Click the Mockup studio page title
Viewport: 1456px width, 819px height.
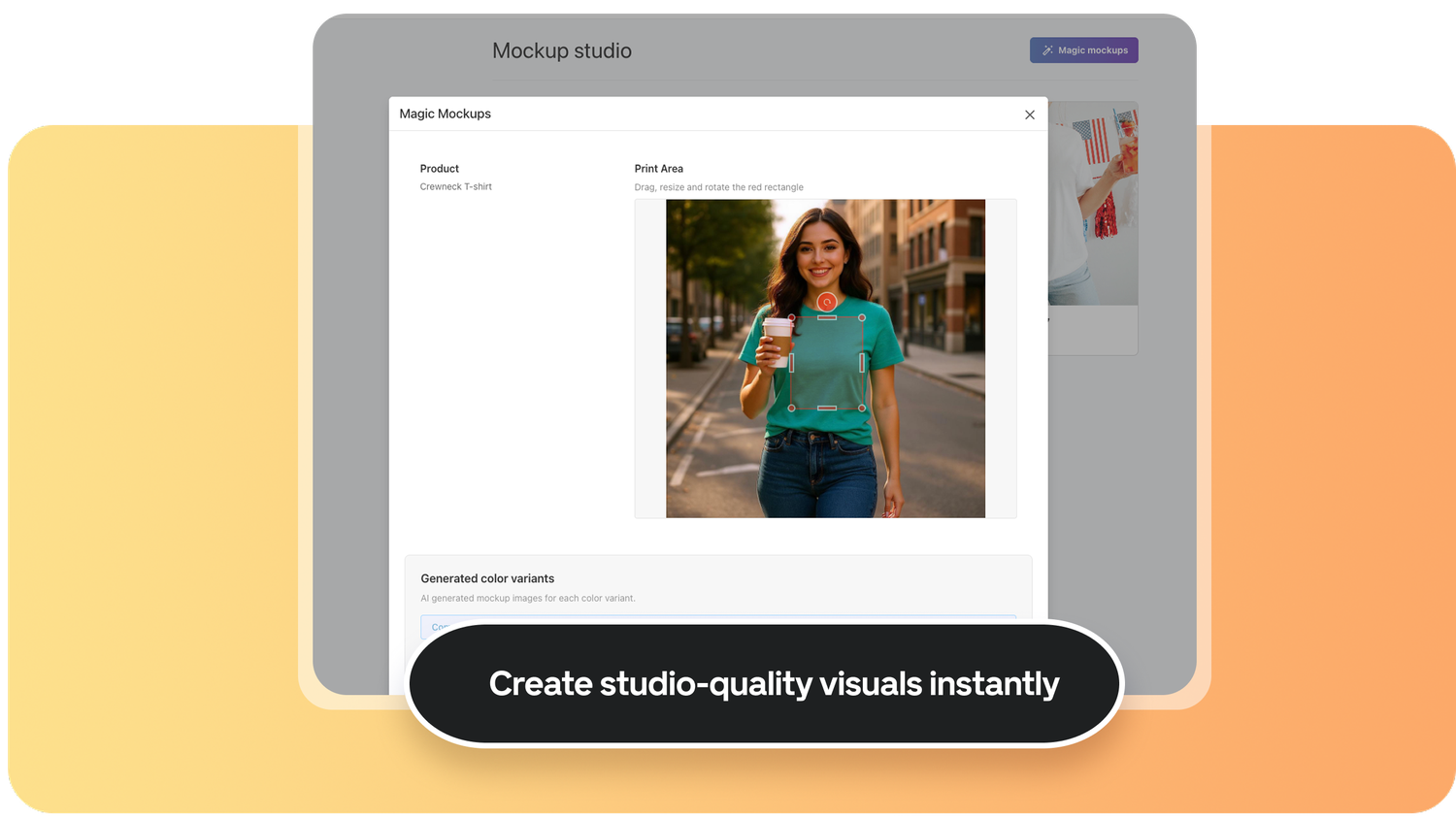(x=561, y=50)
